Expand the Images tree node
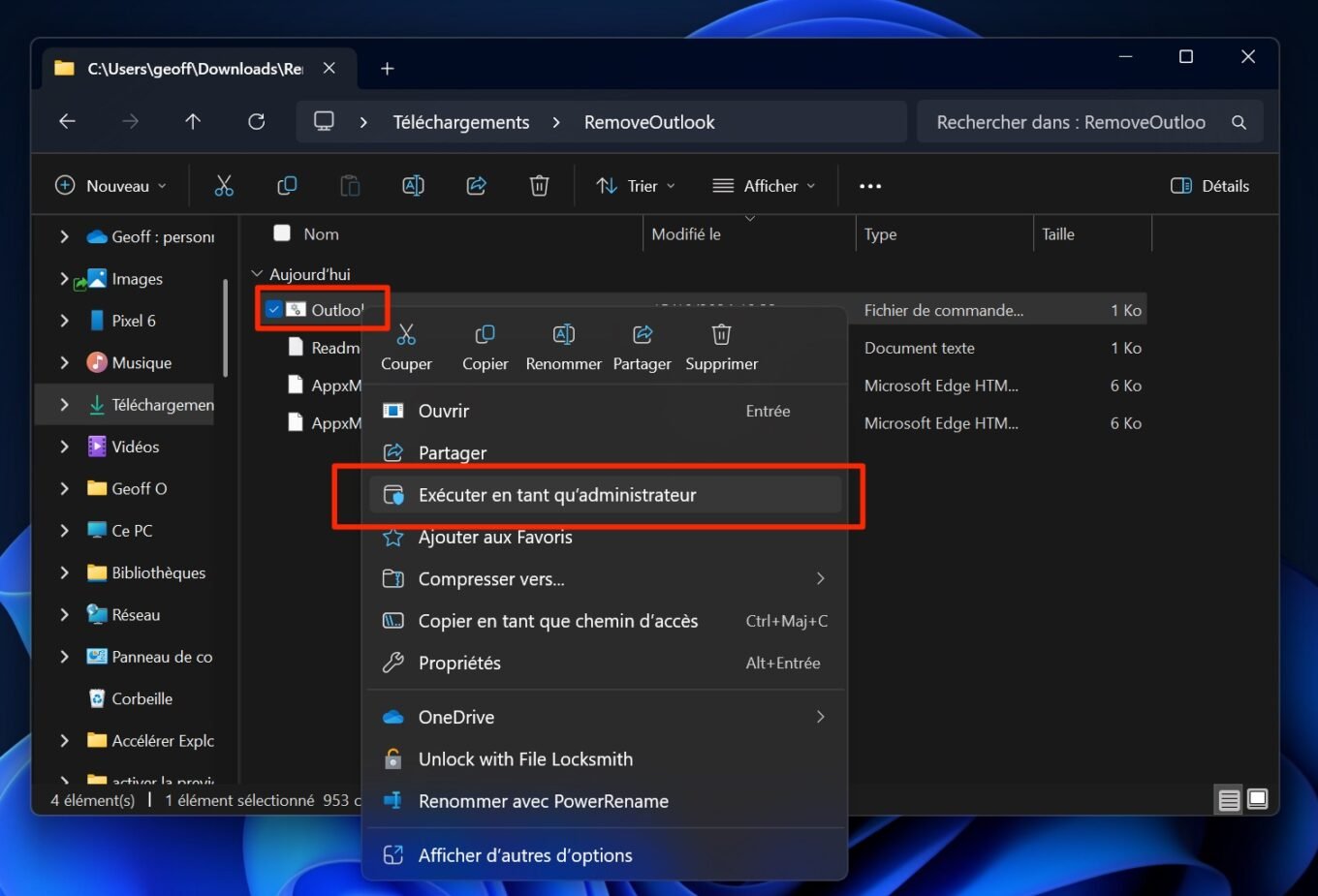The height and width of the screenshot is (896, 1318). tap(64, 279)
